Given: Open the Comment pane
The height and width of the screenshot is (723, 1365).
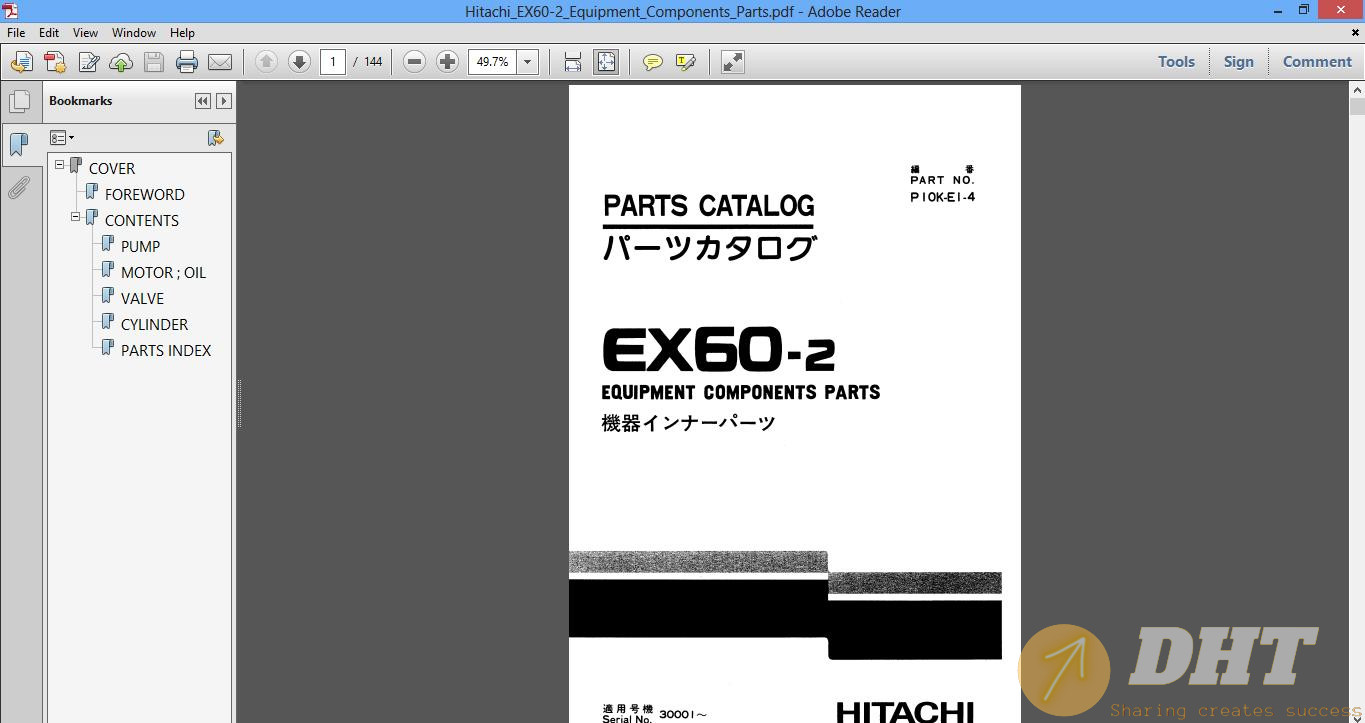Looking at the screenshot, I should point(1317,62).
